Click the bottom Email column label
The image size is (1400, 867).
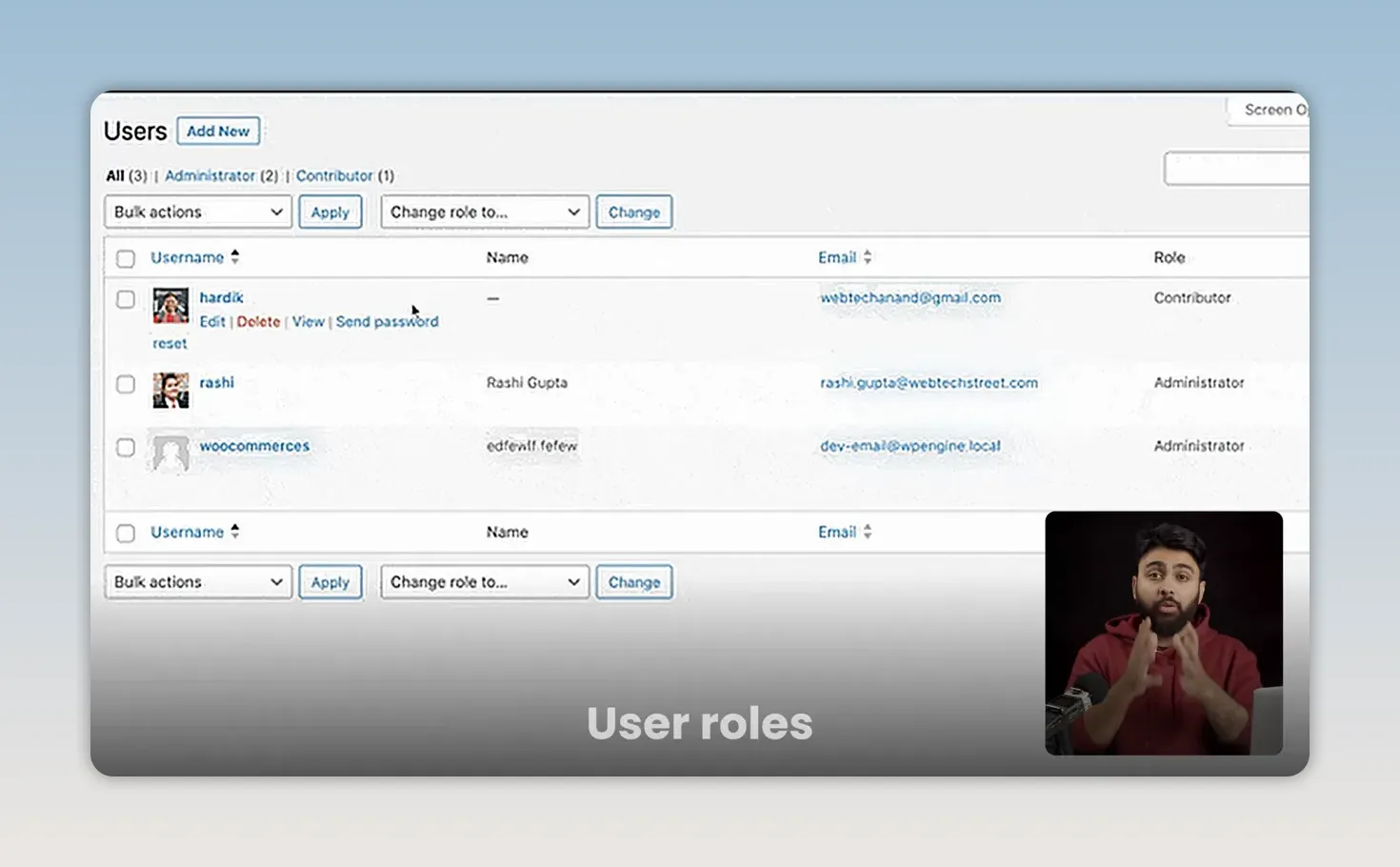tap(837, 532)
